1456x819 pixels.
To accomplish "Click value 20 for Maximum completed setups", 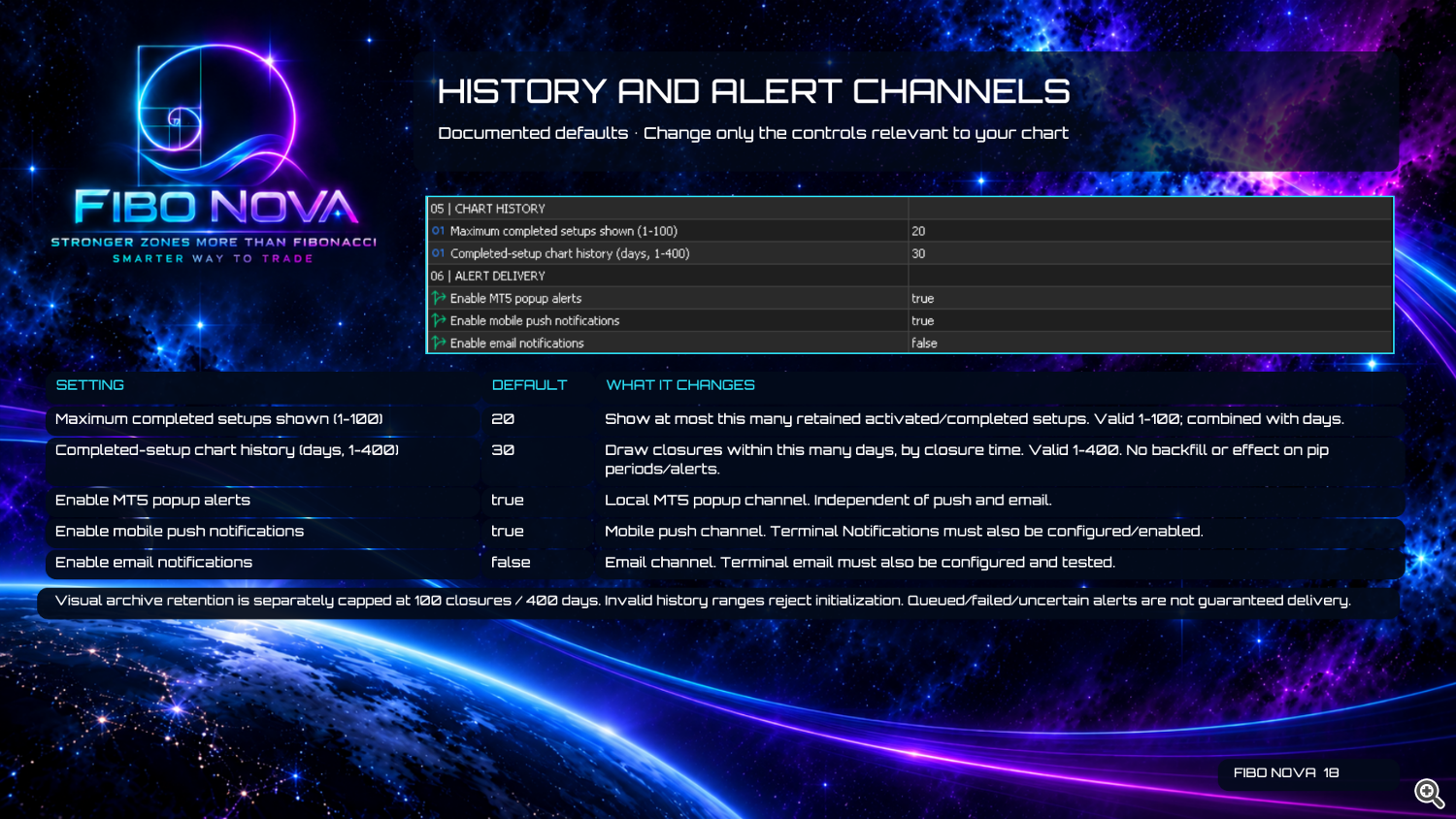I will point(918,231).
